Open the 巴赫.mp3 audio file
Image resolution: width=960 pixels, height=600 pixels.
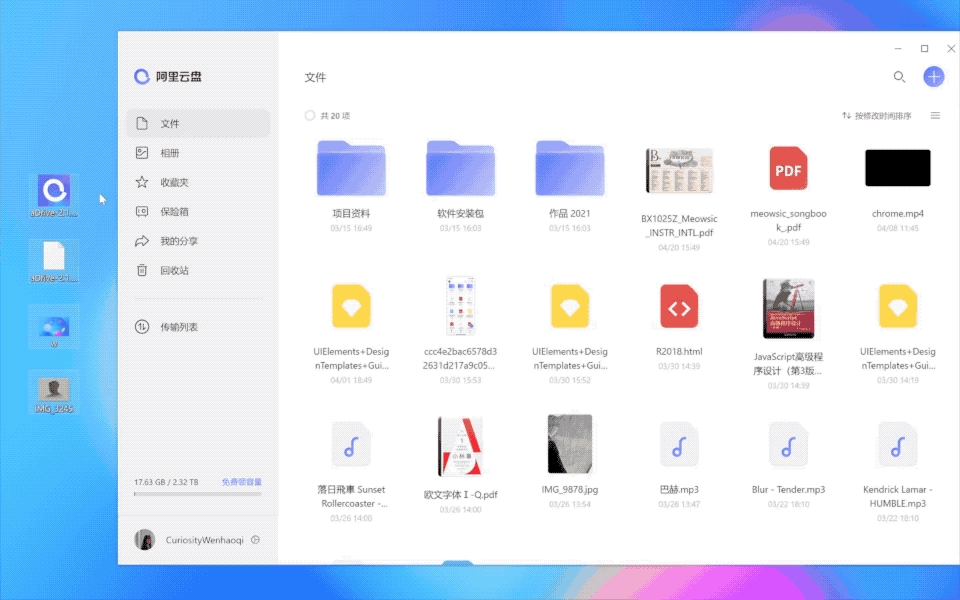[679, 445]
